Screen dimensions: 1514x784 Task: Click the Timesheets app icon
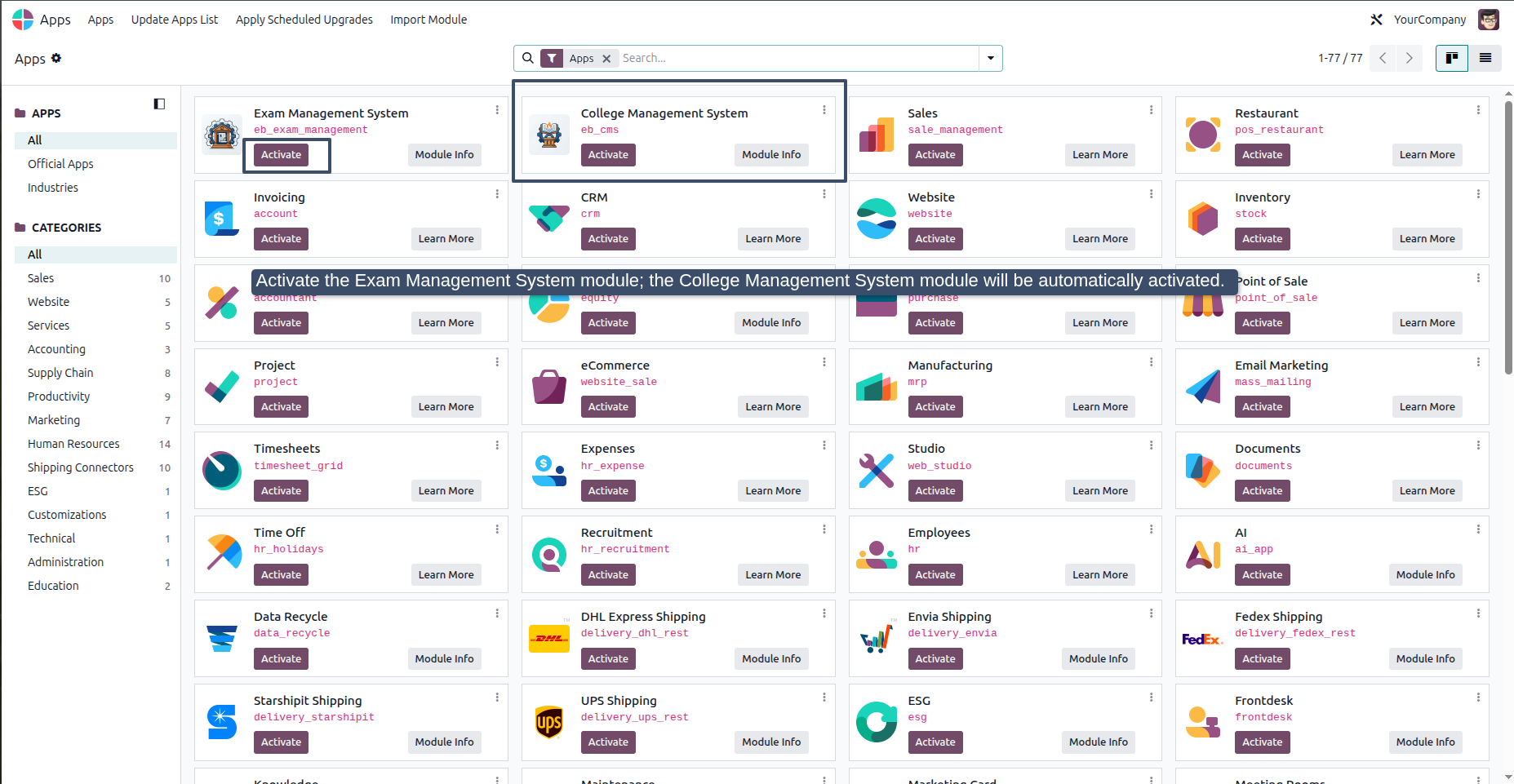(x=222, y=470)
